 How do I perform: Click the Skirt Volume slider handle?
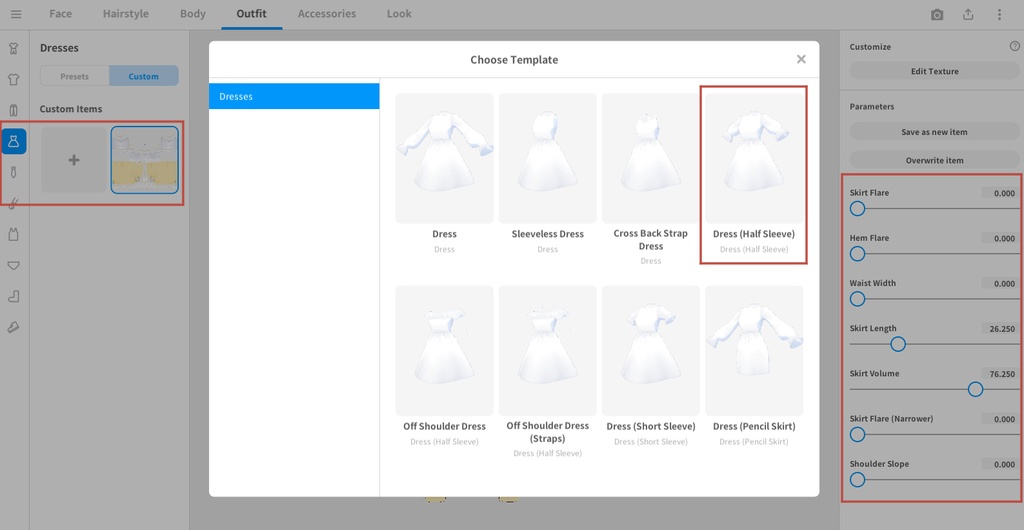tap(975, 389)
